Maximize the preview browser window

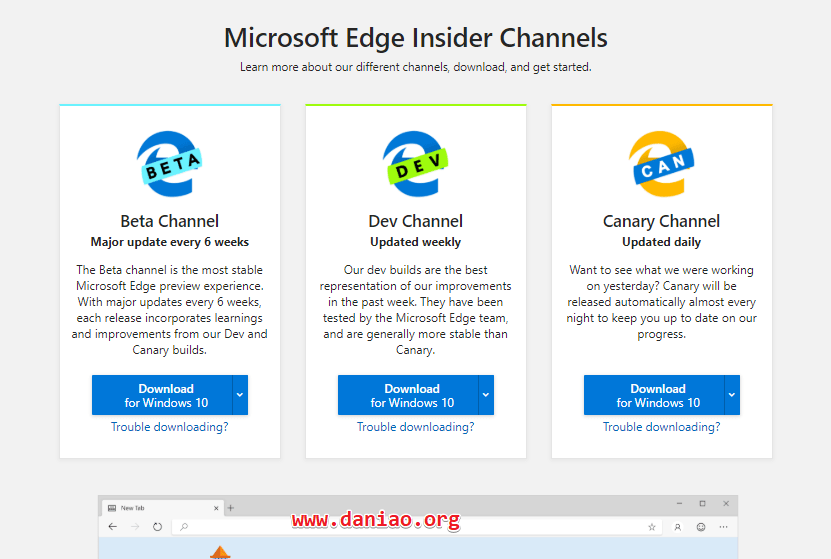(x=702, y=503)
